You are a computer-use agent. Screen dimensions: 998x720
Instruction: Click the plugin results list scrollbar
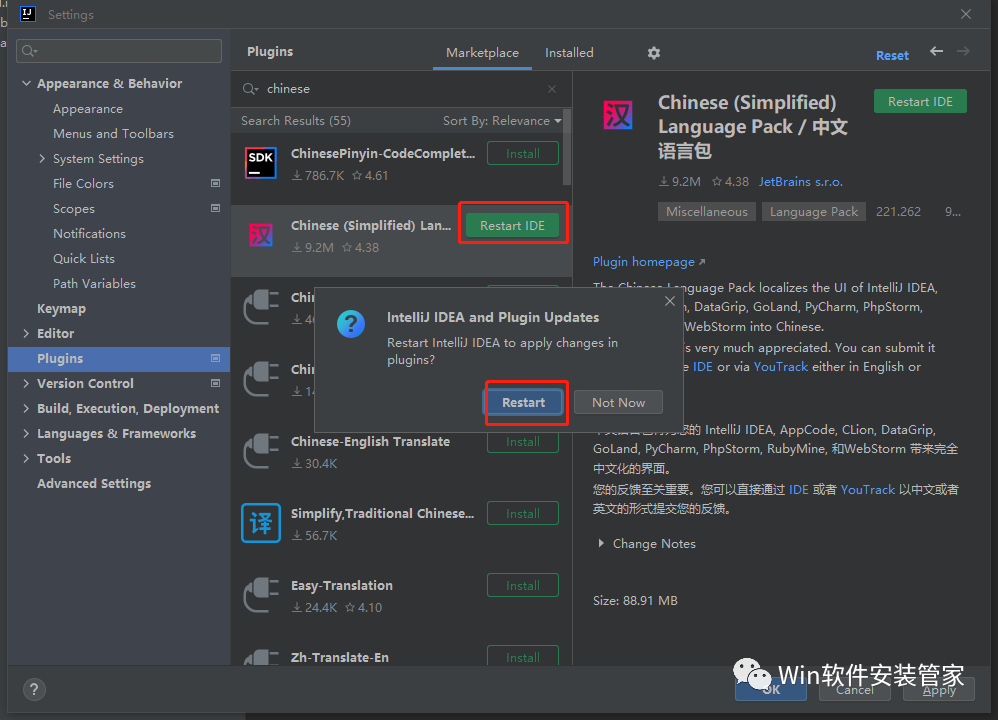coord(567,148)
